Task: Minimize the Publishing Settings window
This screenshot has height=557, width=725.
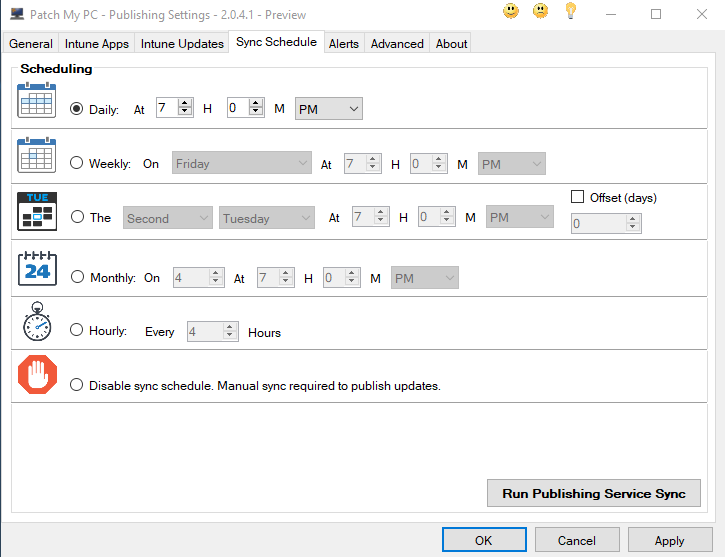Action: [611, 14]
